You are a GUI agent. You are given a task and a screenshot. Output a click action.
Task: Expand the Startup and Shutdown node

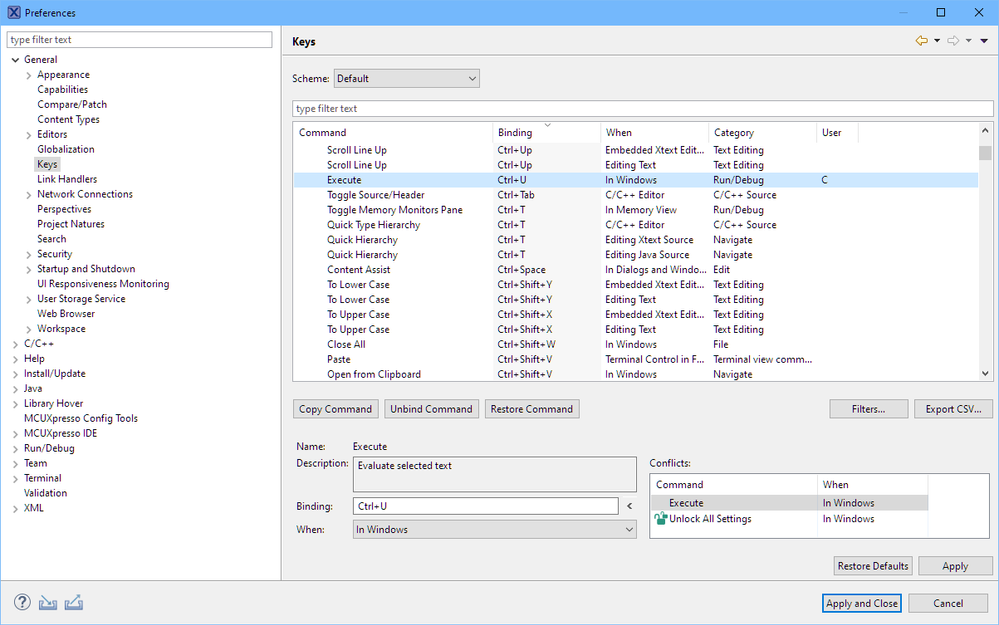click(29, 269)
